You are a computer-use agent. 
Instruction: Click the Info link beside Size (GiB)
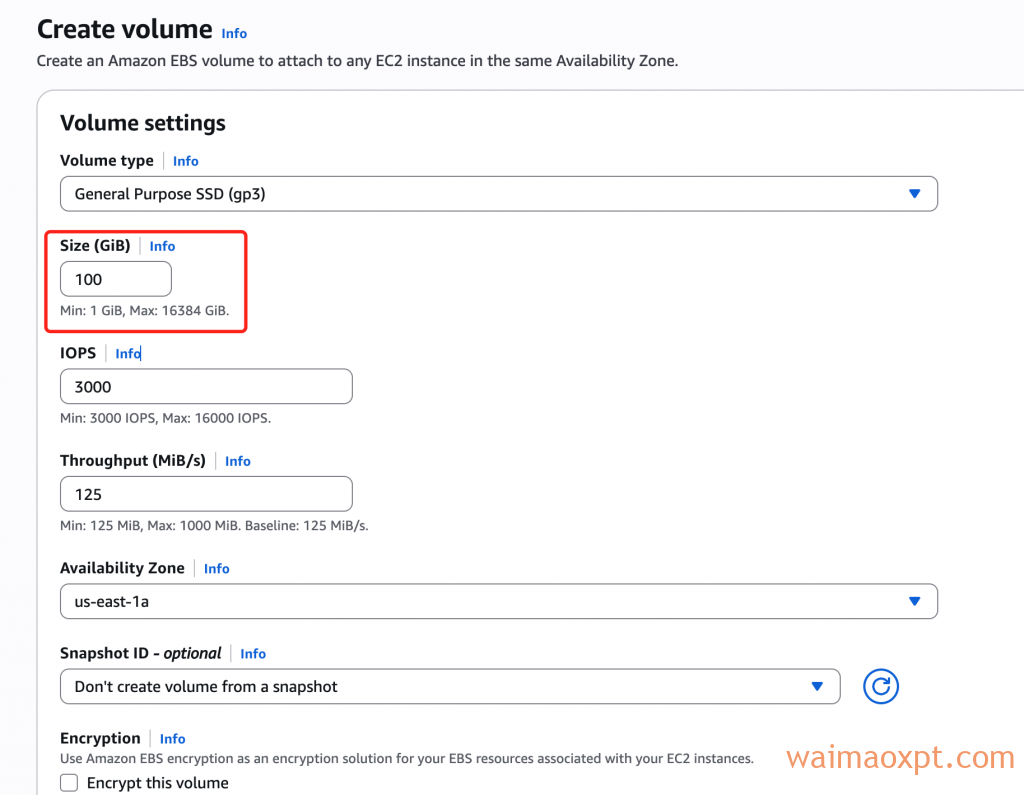[x=162, y=246]
